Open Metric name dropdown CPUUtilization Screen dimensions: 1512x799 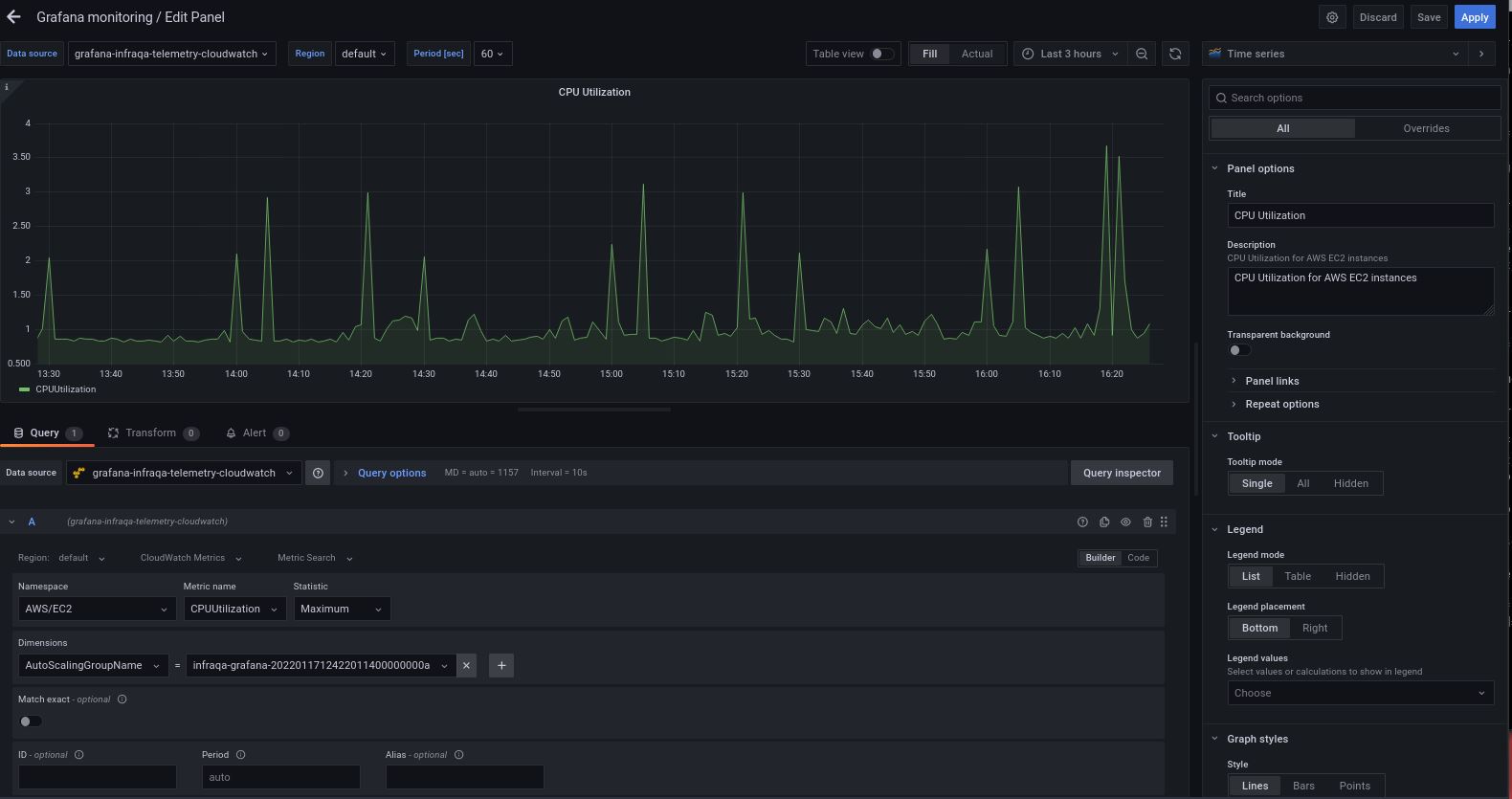234,609
